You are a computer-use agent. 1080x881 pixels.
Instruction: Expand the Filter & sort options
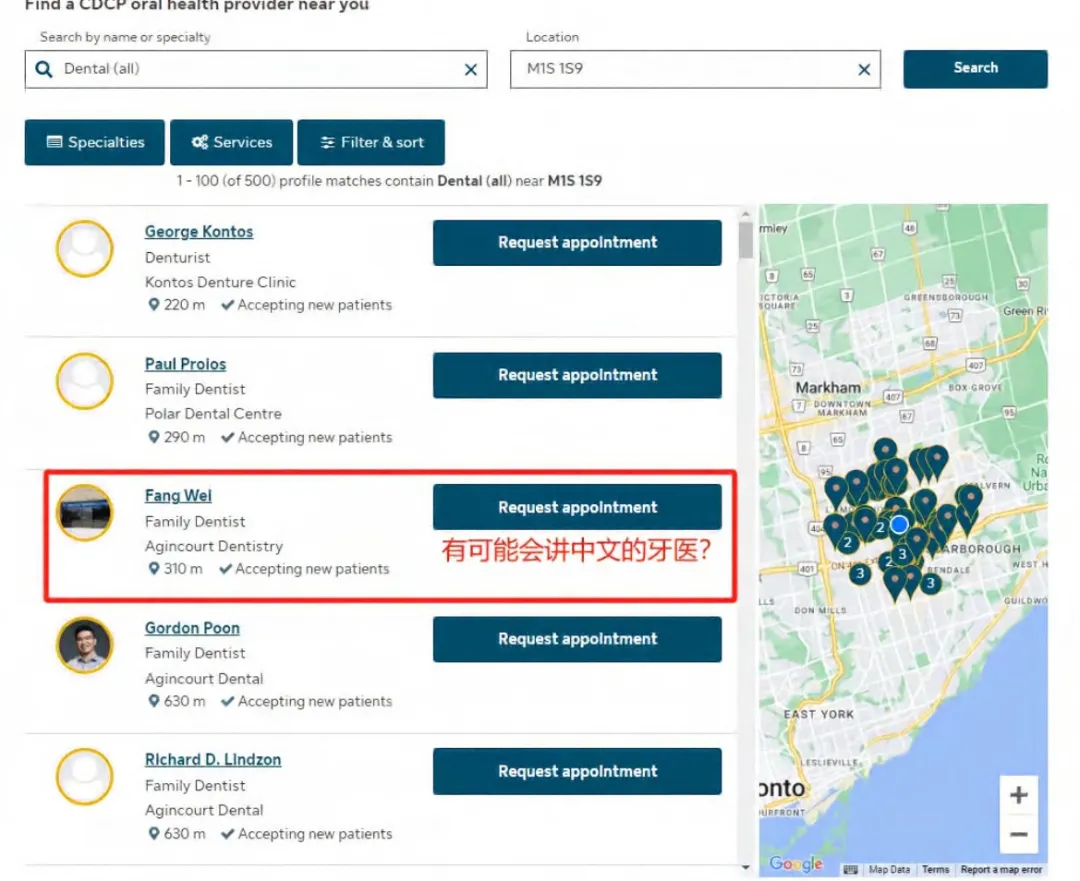[x=371, y=142]
